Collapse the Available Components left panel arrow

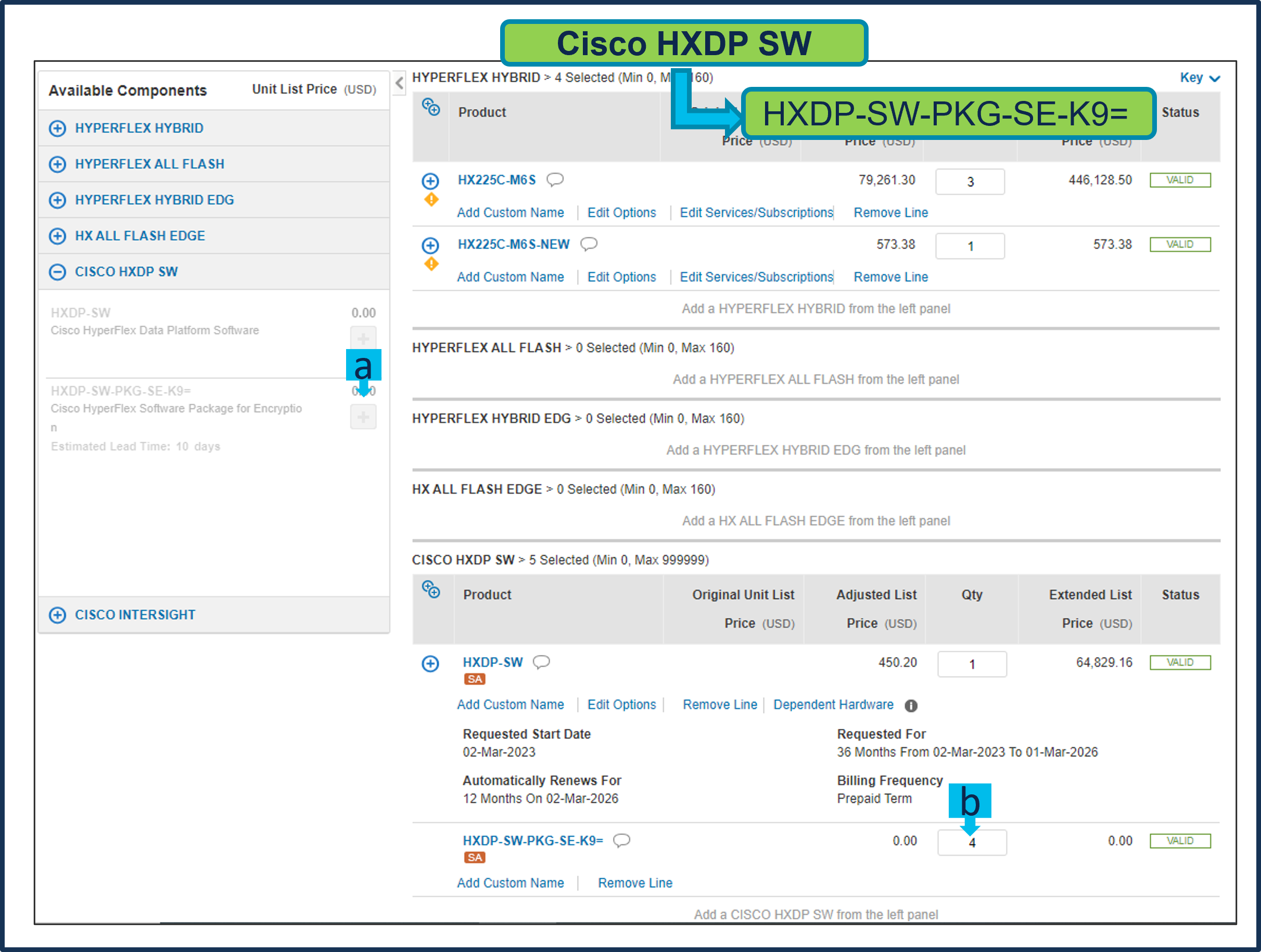[x=400, y=83]
